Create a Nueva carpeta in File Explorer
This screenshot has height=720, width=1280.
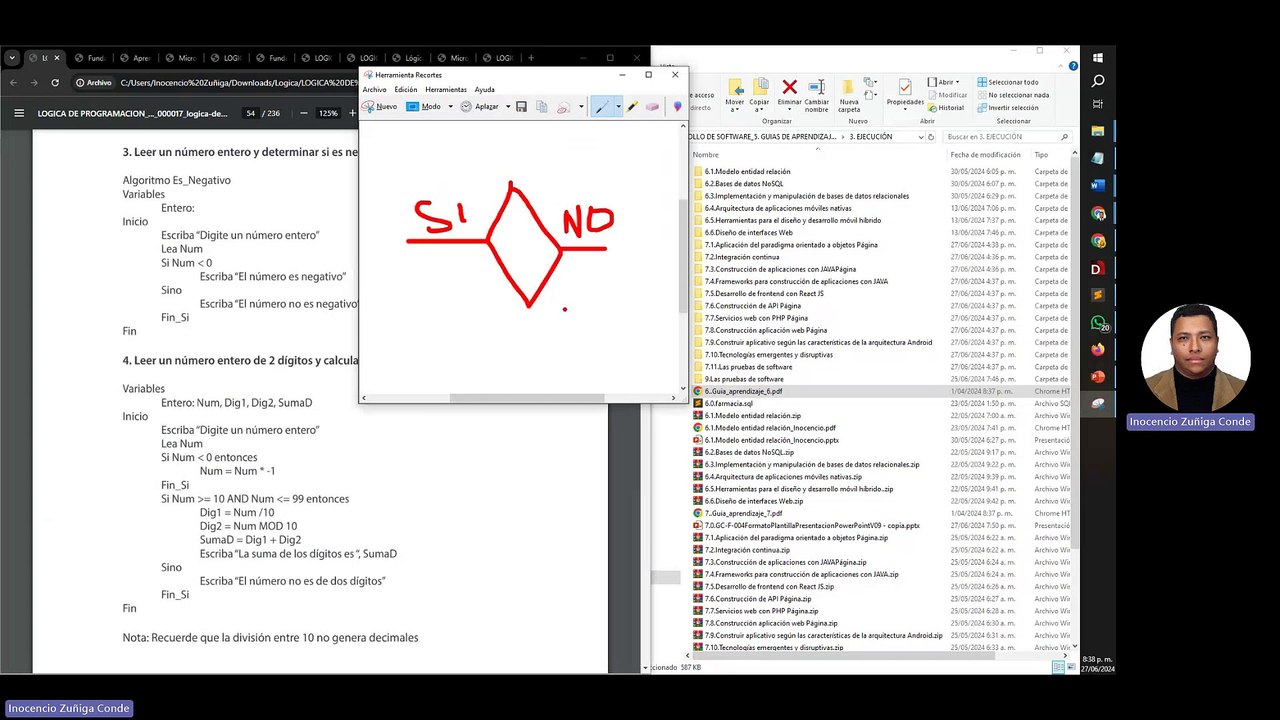[x=849, y=94]
